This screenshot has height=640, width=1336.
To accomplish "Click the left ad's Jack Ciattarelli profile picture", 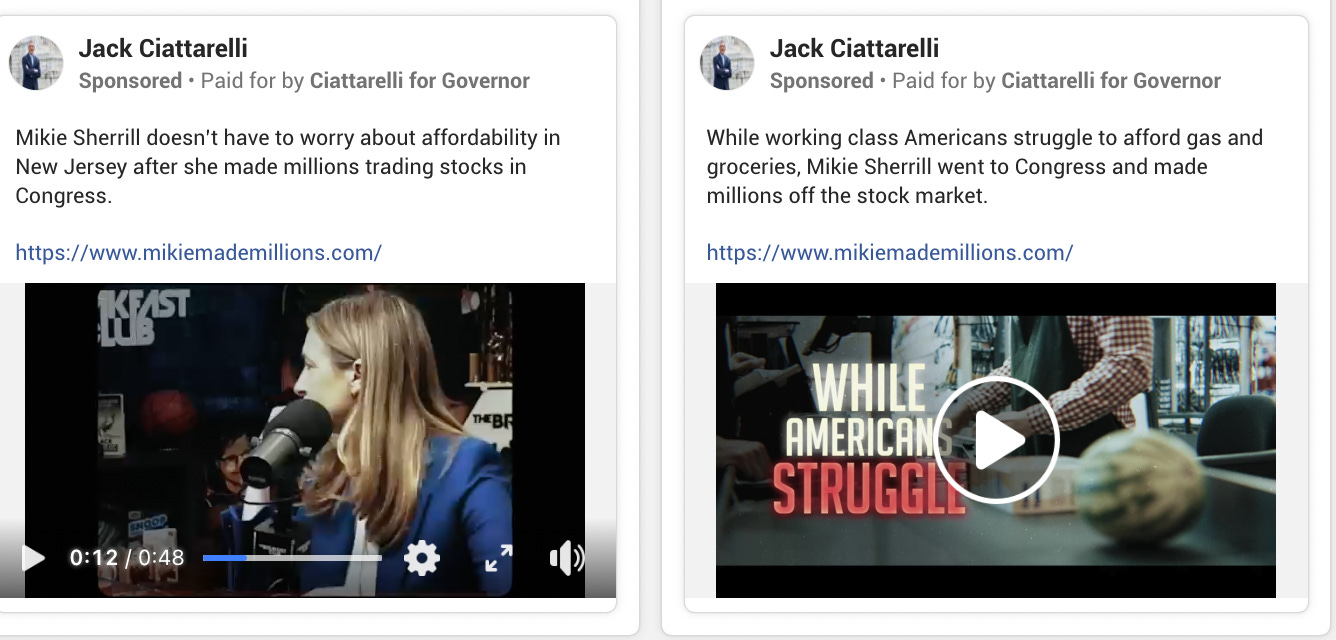I will (x=36, y=63).
